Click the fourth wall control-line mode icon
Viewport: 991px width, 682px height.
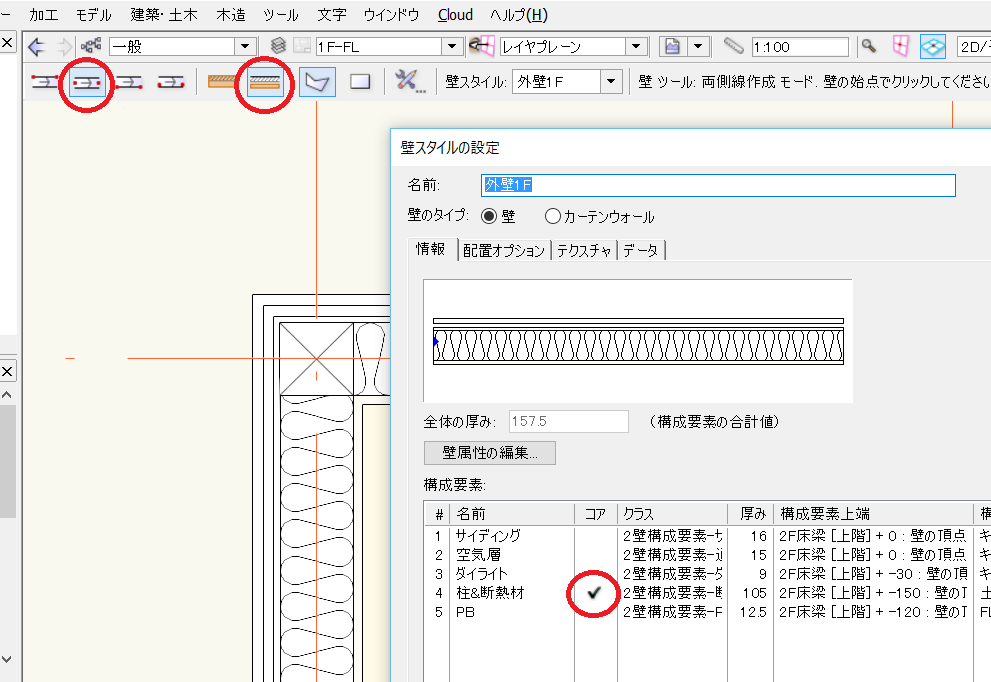tap(171, 82)
